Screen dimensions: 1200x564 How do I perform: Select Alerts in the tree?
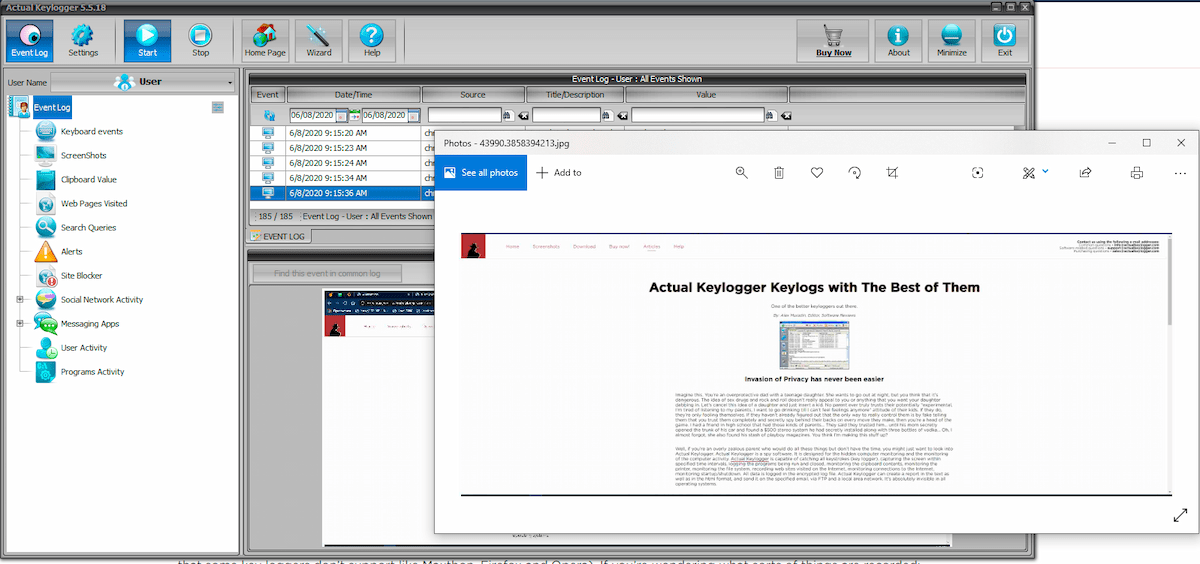tap(71, 251)
